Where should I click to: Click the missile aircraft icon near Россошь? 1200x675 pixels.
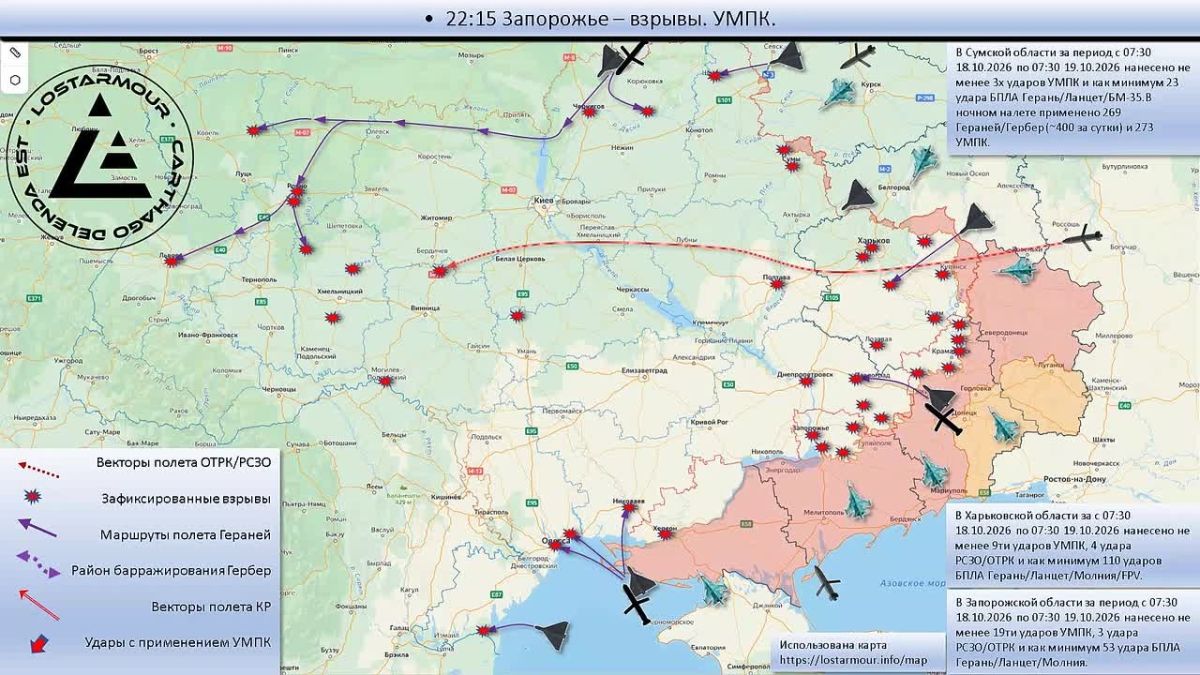(x=1082, y=238)
